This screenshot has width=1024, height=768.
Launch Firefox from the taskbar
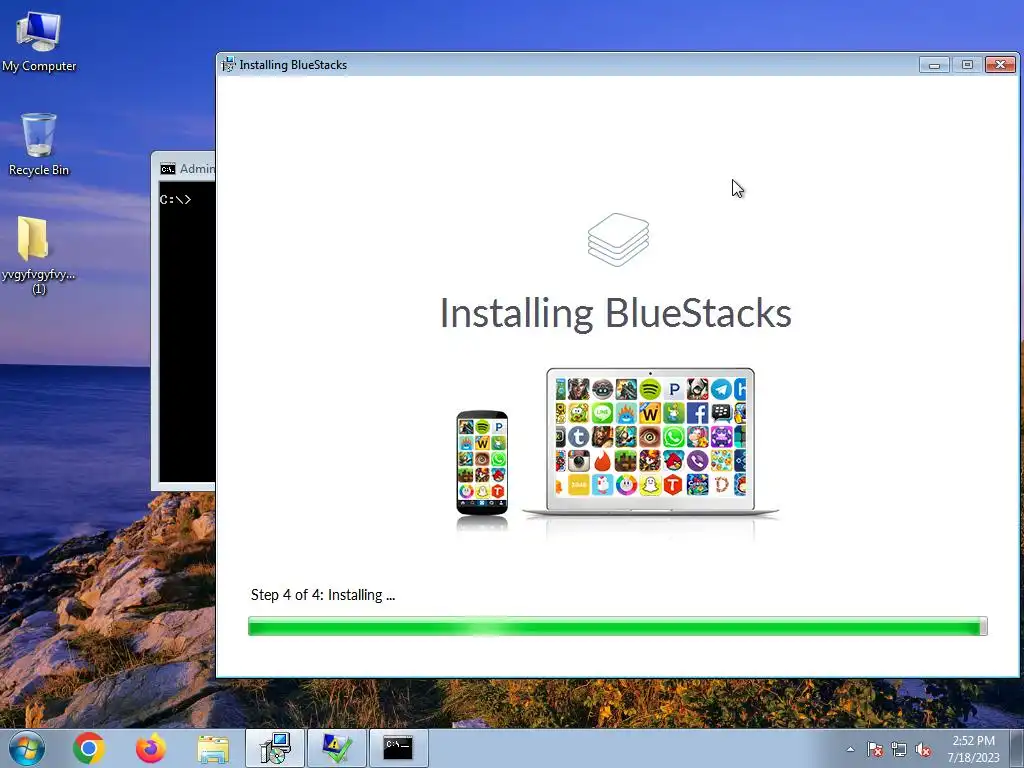tap(150, 748)
